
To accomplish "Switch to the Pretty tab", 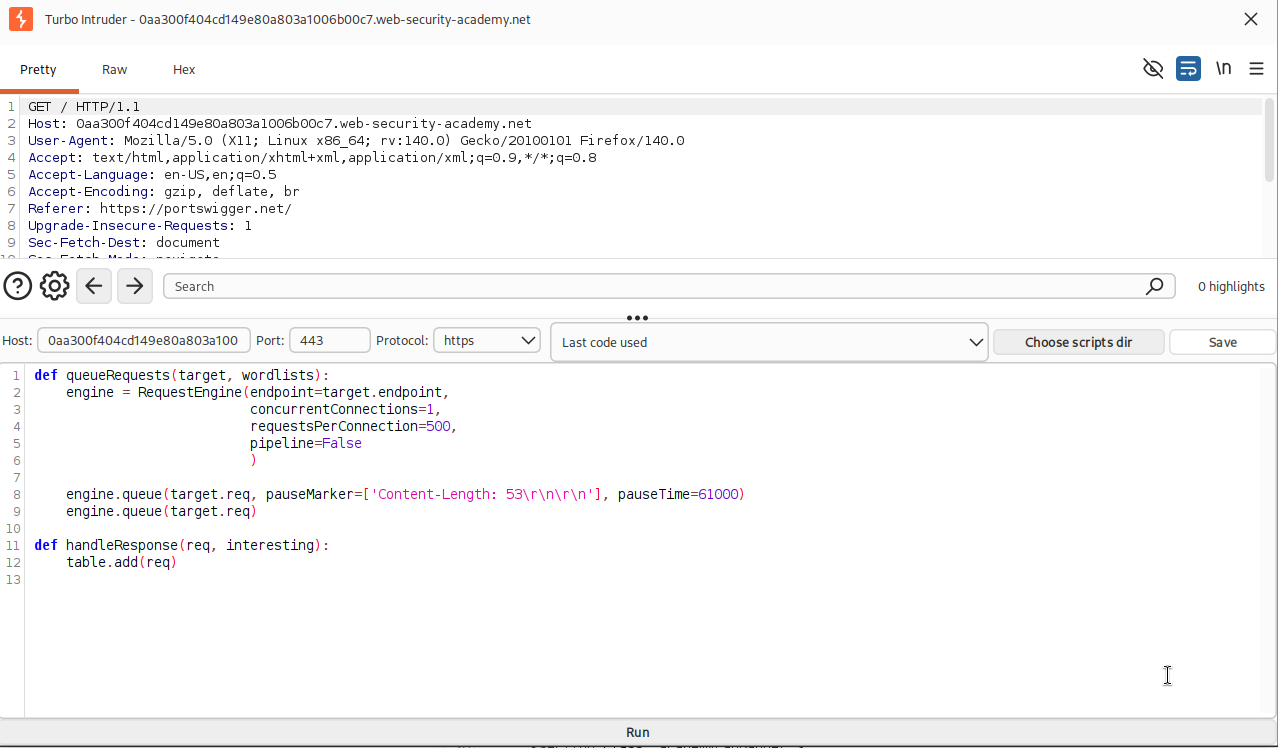I will tap(38, 70).
